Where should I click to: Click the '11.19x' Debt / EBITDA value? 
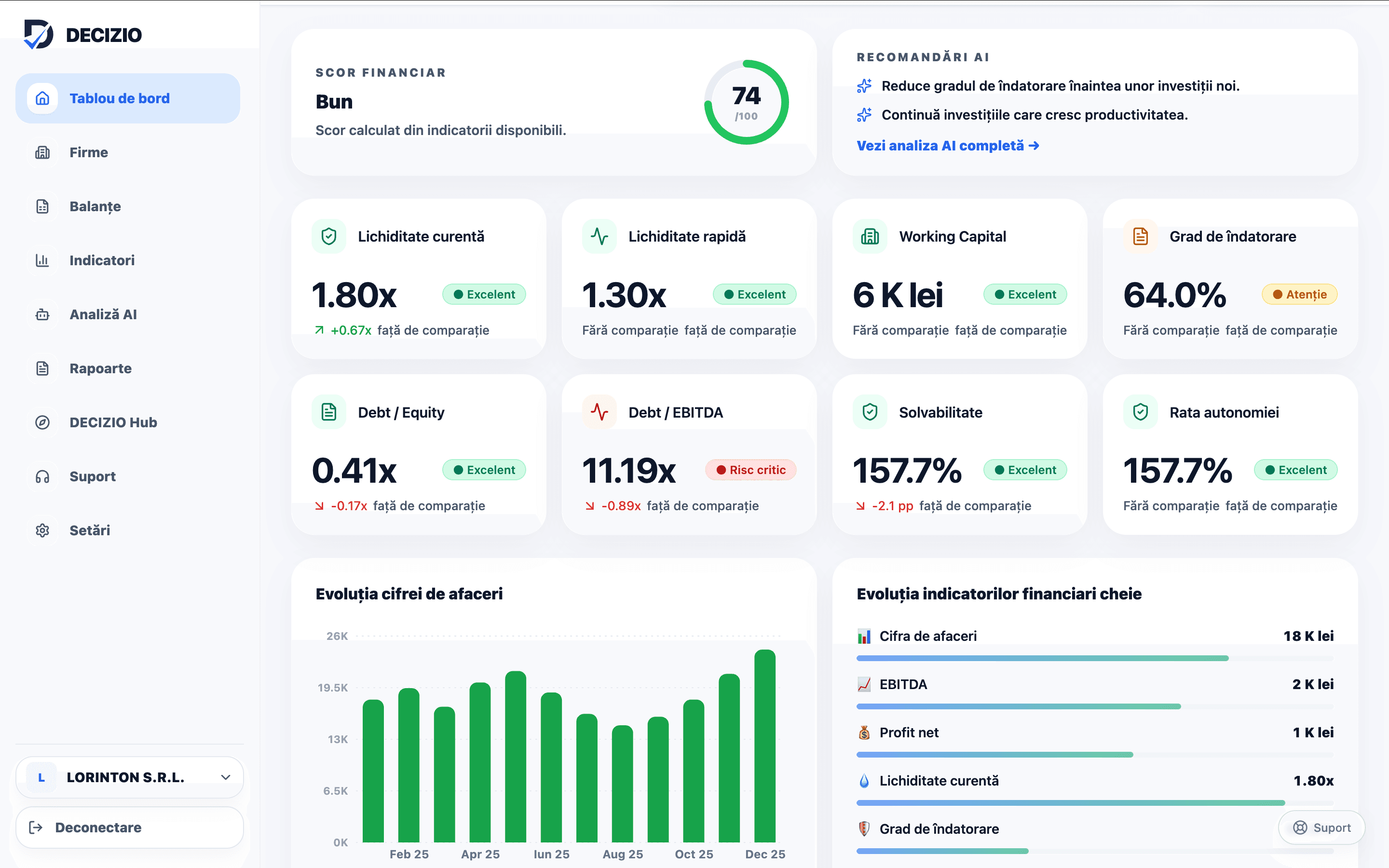point(629,471)
